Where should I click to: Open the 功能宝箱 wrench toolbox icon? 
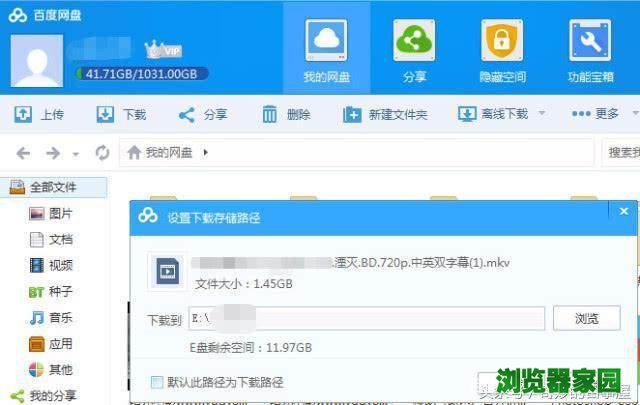tap(591, 49)
